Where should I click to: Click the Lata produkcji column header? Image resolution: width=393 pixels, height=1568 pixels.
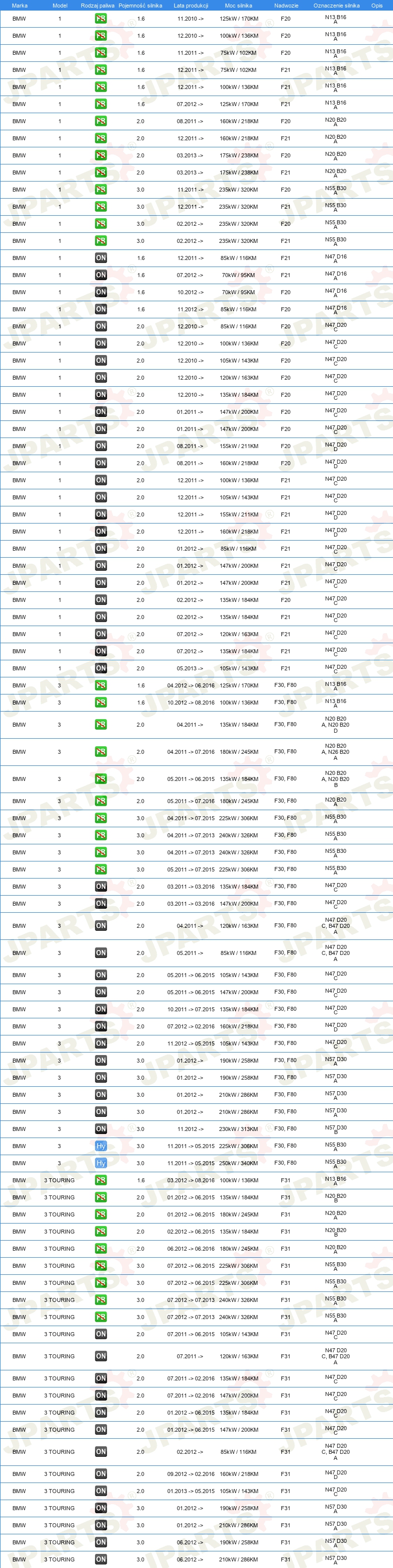[x=190, y=6]
